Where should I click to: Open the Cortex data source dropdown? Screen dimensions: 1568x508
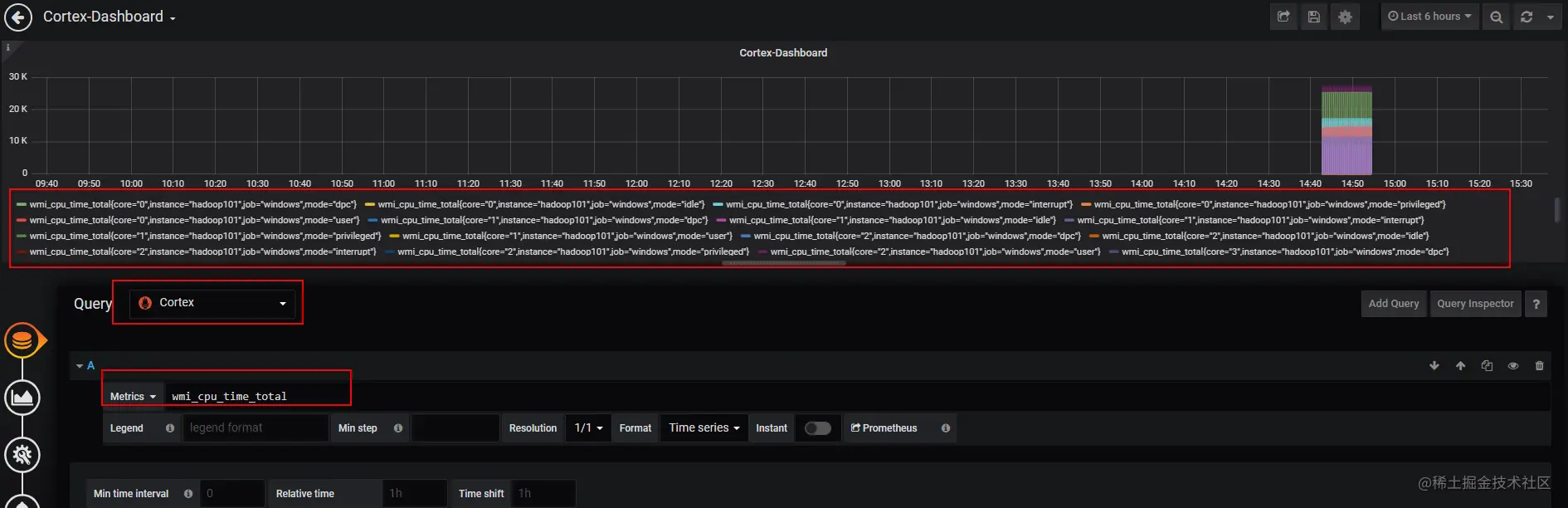214,303
